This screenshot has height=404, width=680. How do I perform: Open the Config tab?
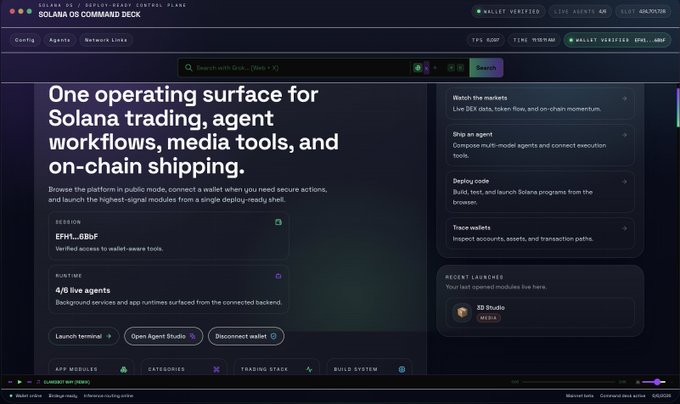[25, 40]
